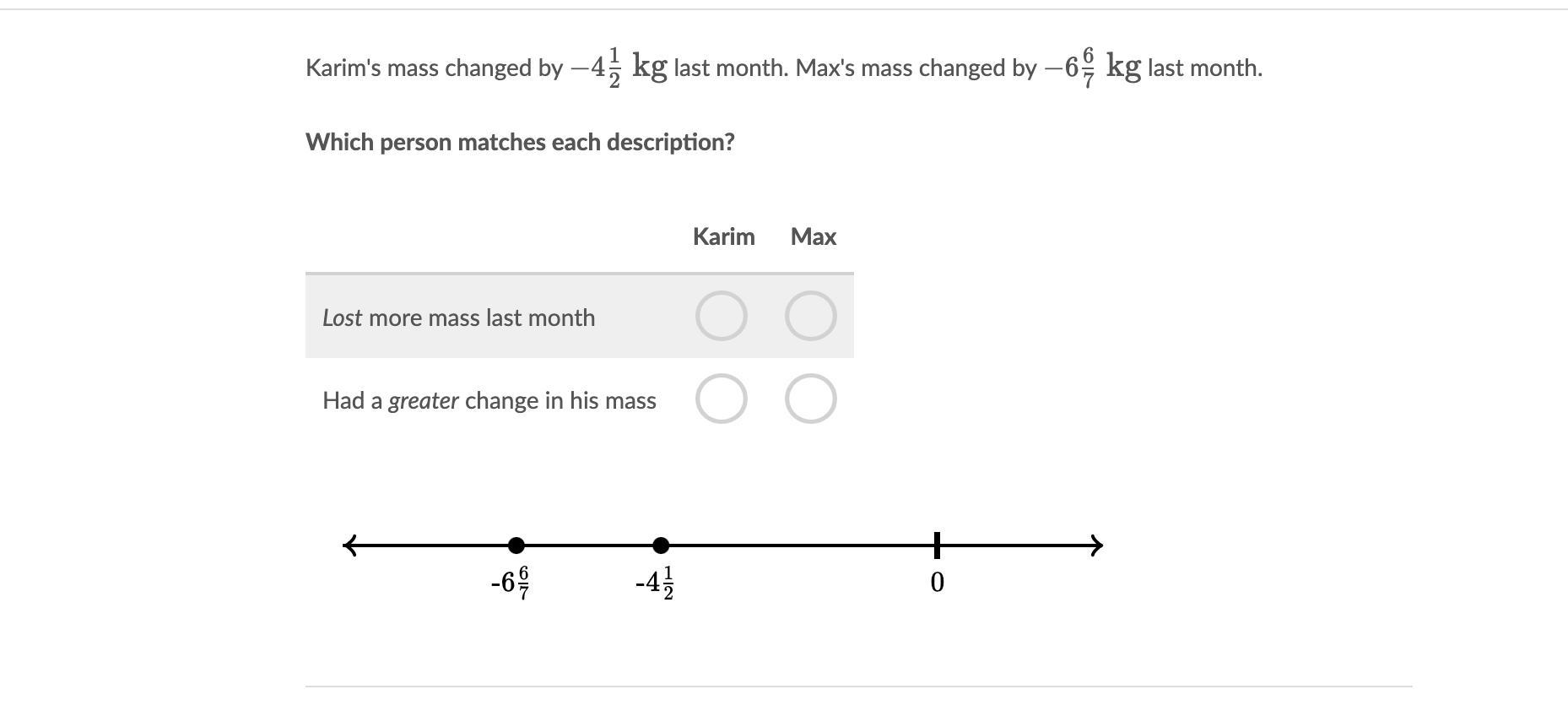Screen dimensions: 1568x711
Task: Click the -6 6/7 label below the number line
Action: click(511, 583)
